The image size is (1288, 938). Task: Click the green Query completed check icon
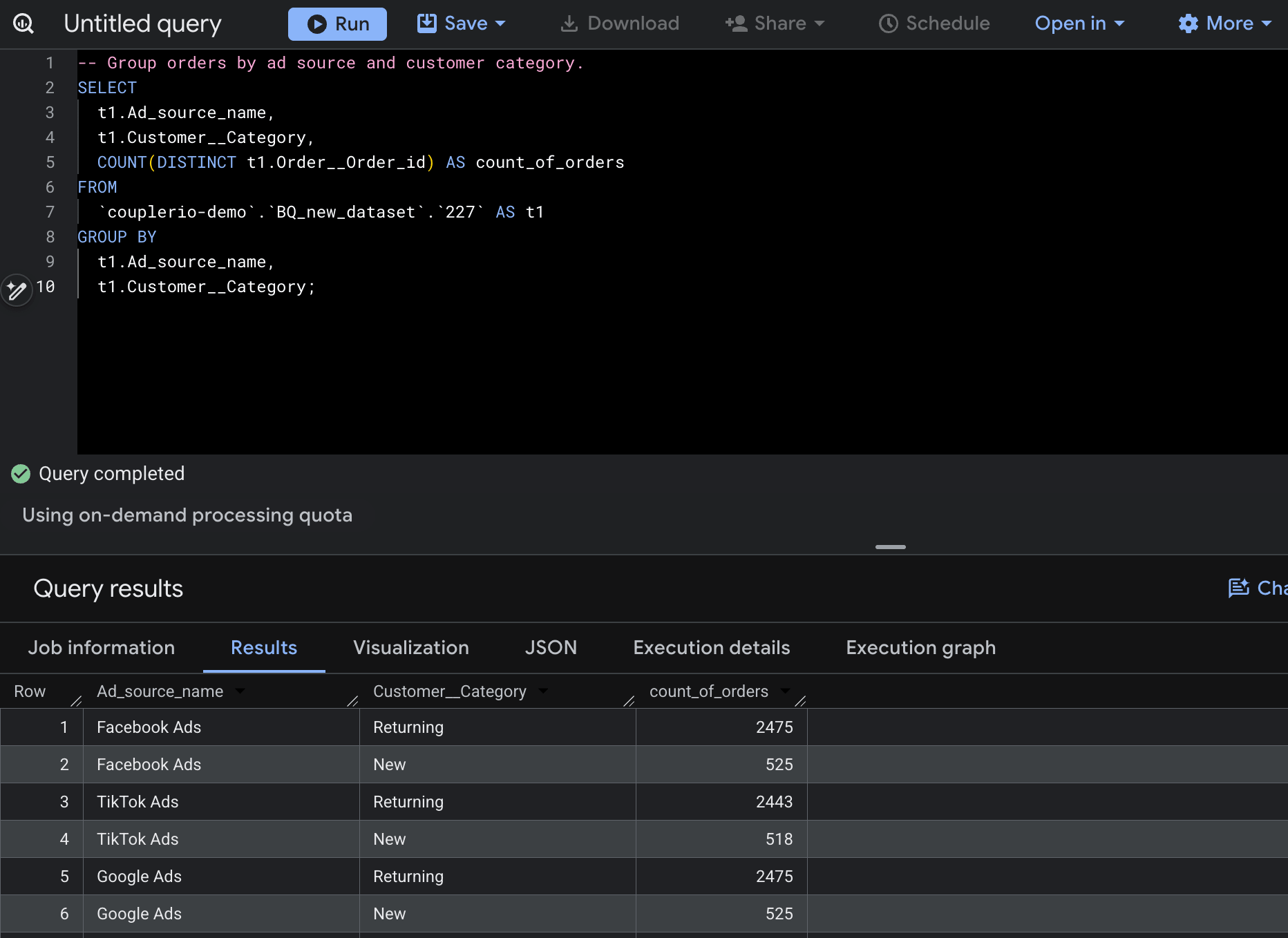[21, 474]
